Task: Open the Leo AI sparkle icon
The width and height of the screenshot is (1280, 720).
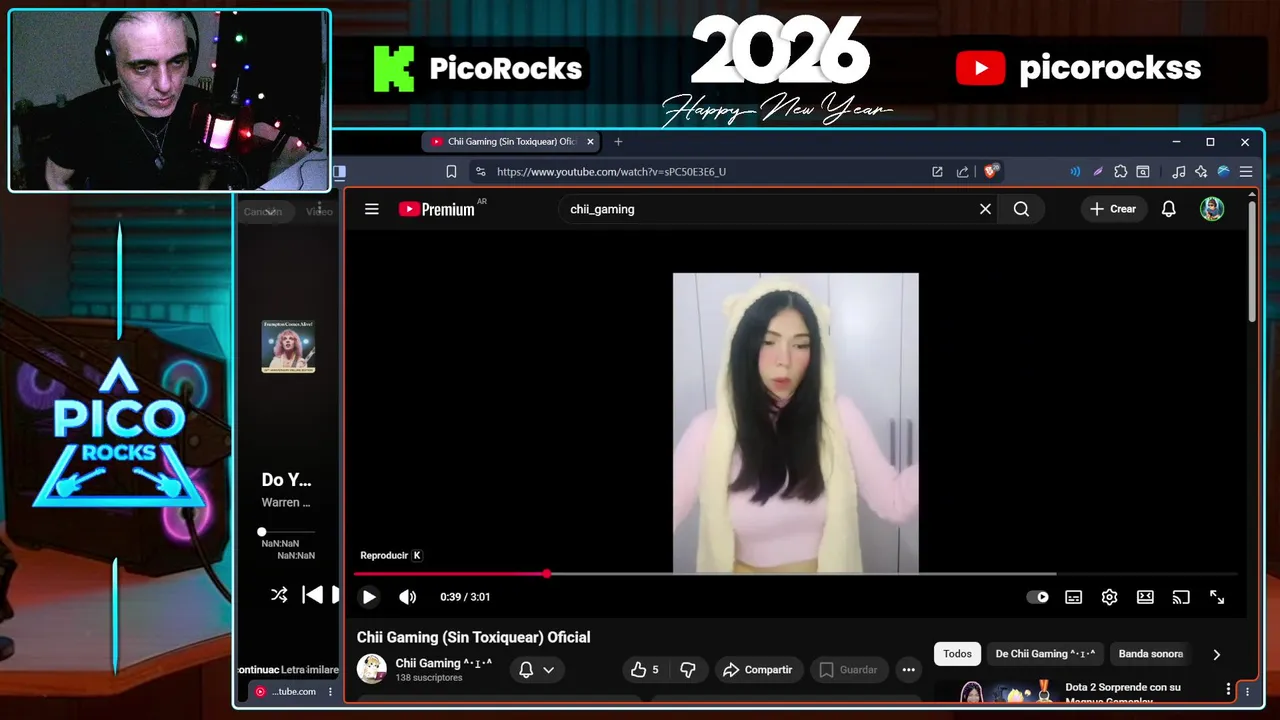Action: (x=1201, y=172)
